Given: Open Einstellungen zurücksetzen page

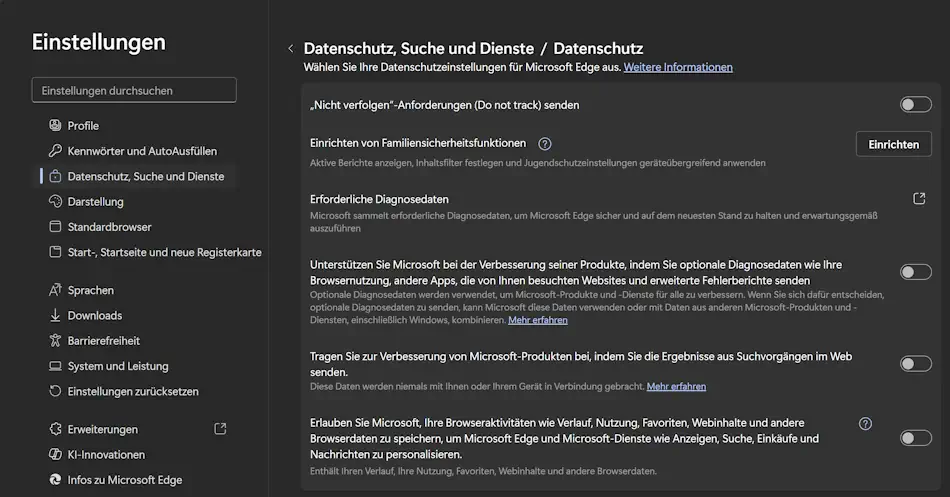Looking at the screenshot, I should tap(135, 392).
